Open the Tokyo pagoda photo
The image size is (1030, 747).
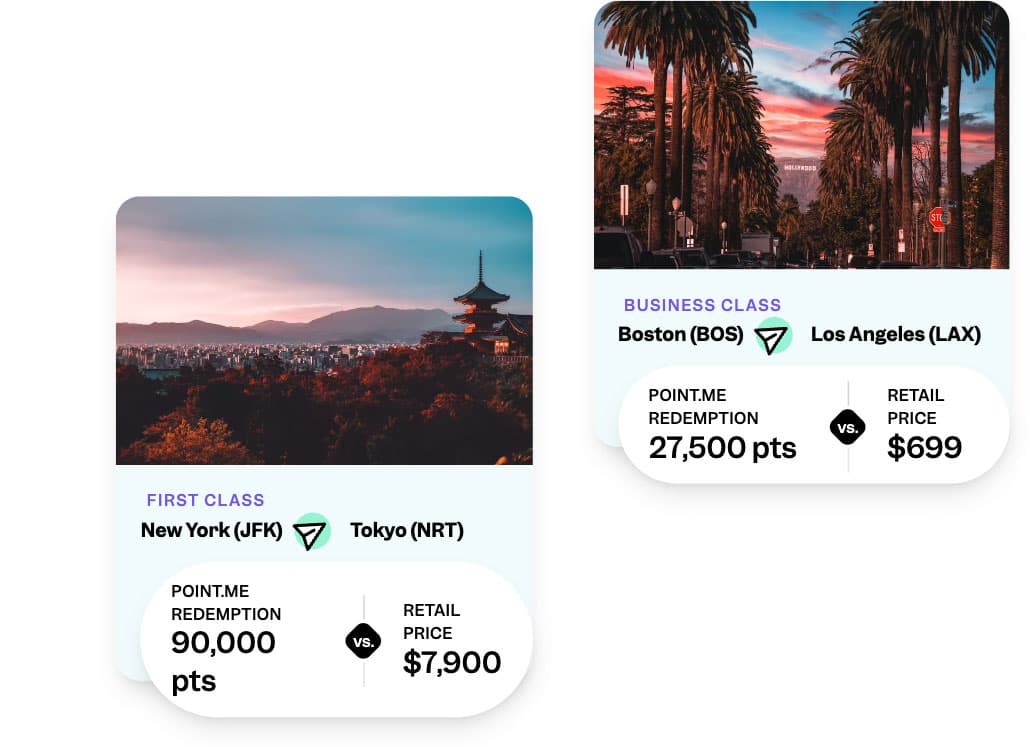[x=324, y=330]
